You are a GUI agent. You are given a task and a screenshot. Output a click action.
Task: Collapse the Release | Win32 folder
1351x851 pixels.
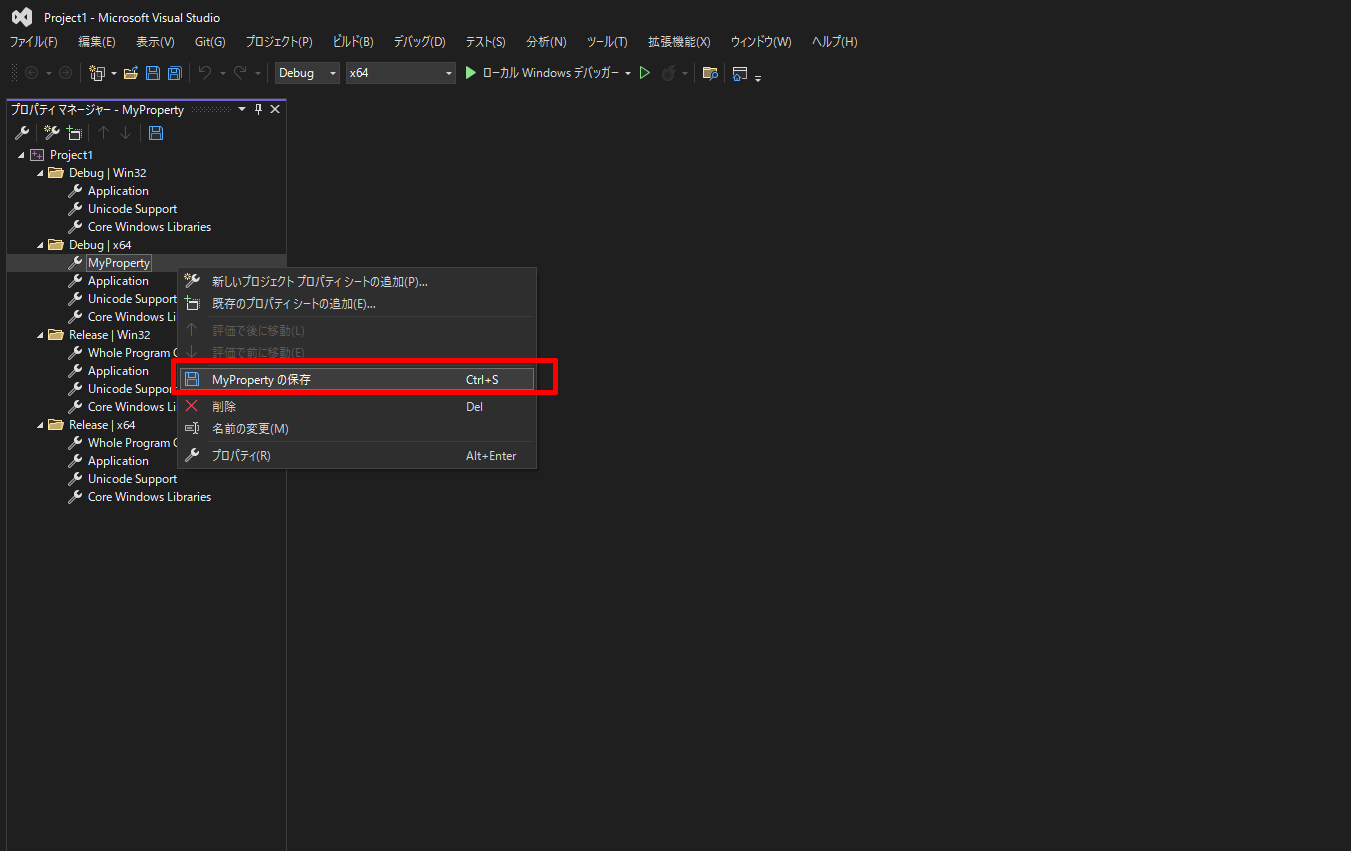pyautogui.click(x=40, y=335)
